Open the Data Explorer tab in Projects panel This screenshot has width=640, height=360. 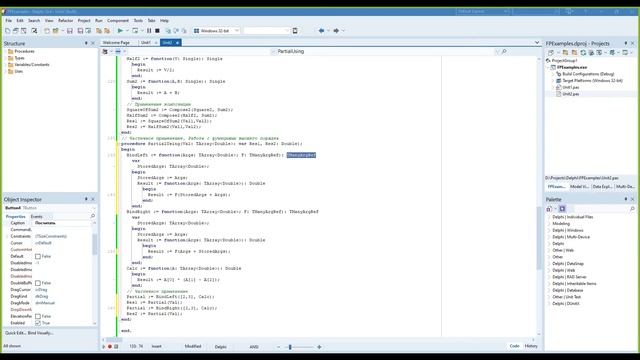tap(602, 187)
